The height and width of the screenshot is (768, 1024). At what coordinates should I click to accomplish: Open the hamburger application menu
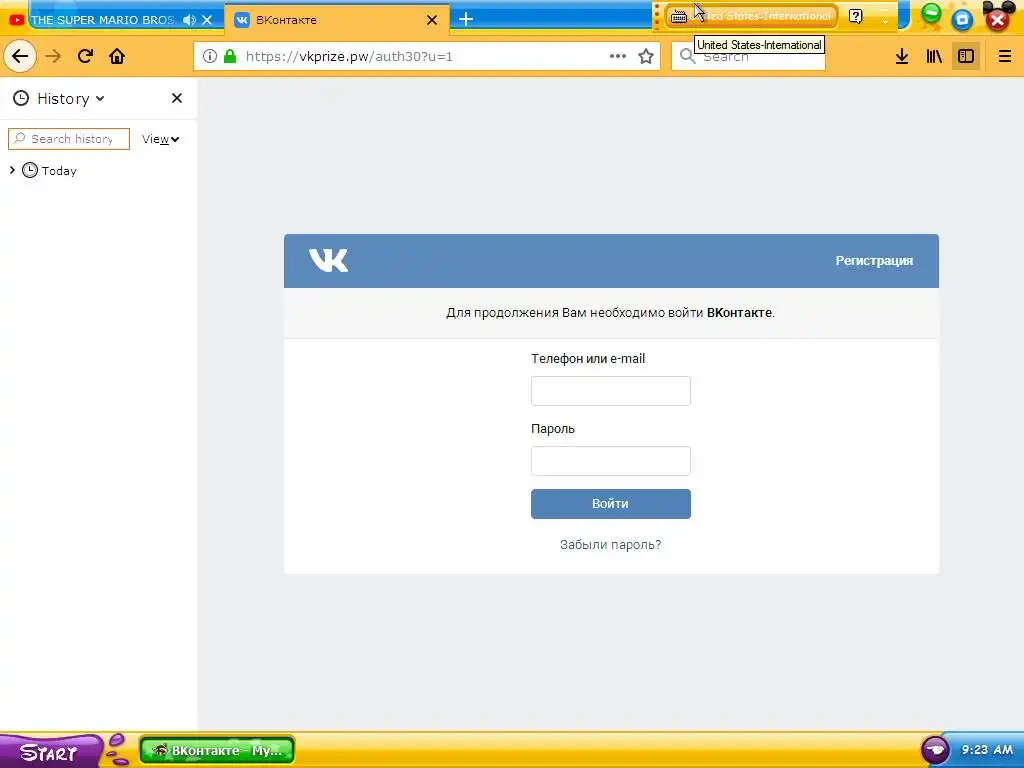1004,56
